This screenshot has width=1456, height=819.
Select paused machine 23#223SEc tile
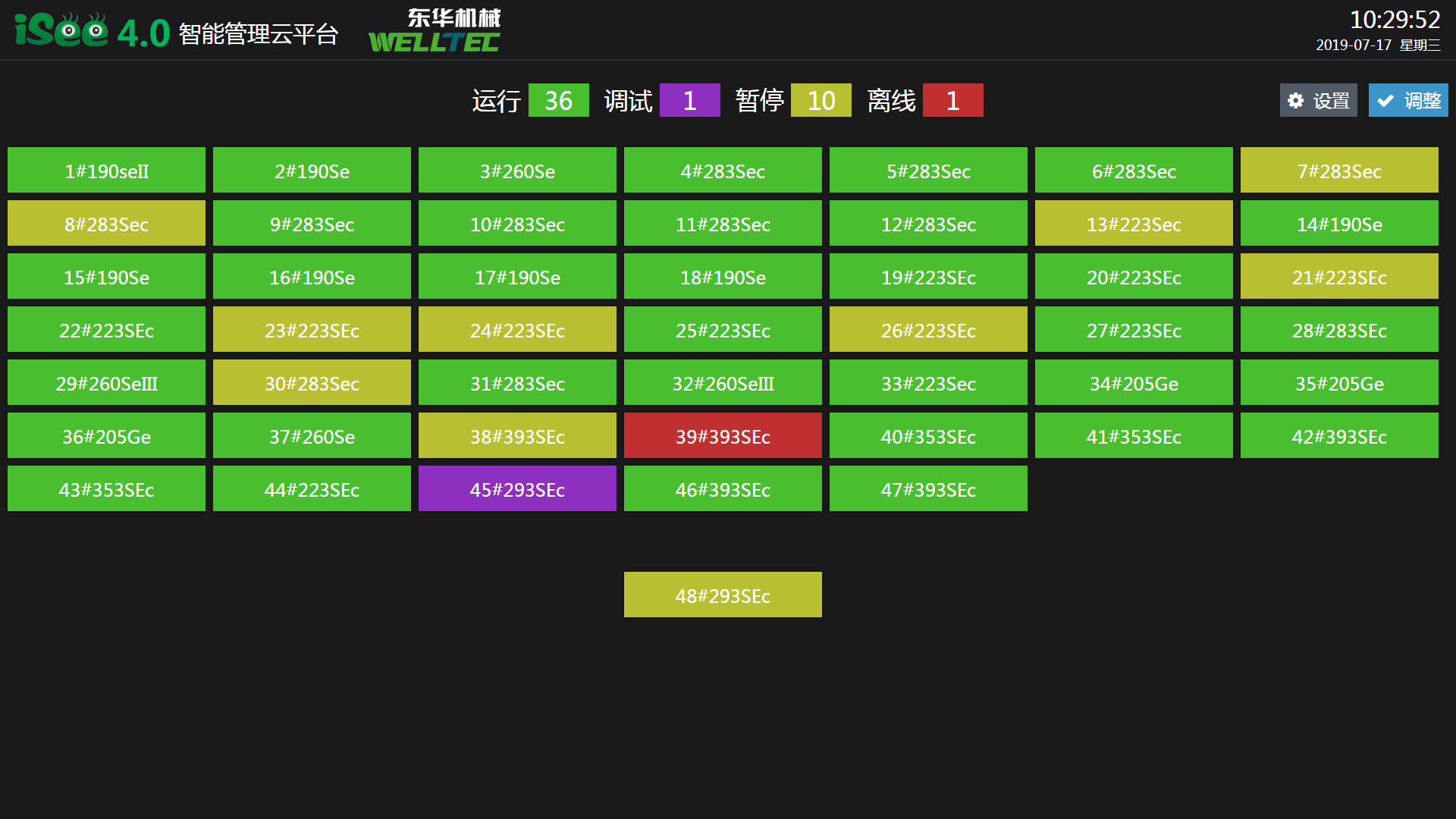[x=312, y=330]
